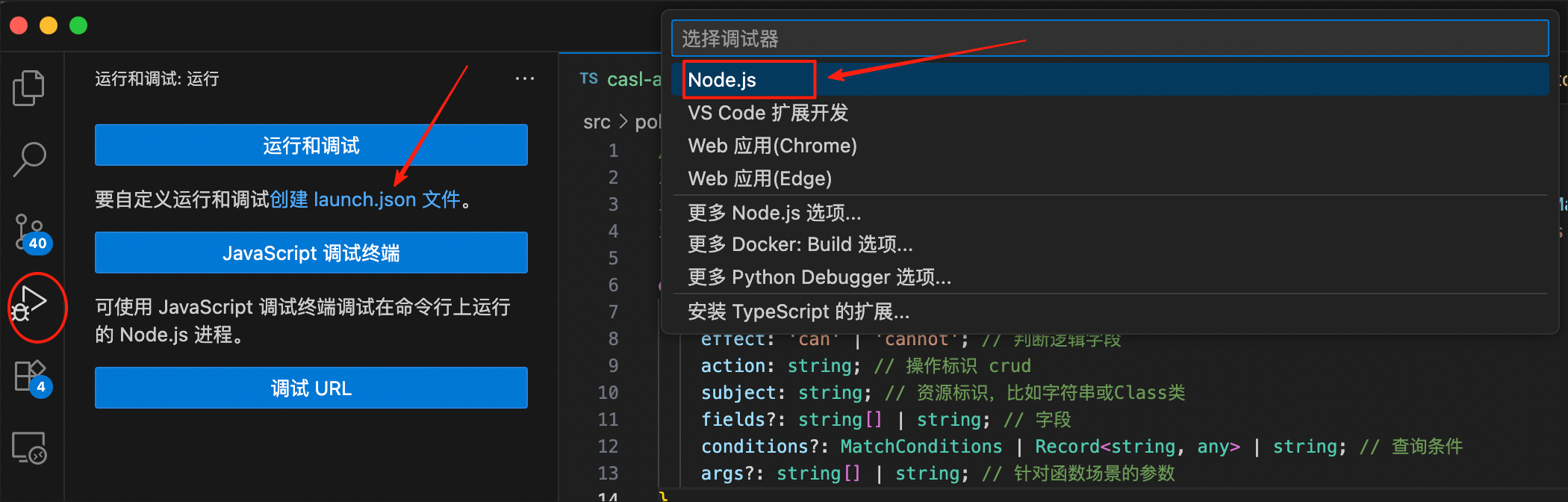Click the macOS green zoom window button
1568x502 pixels.
click(x=78, y=25)
